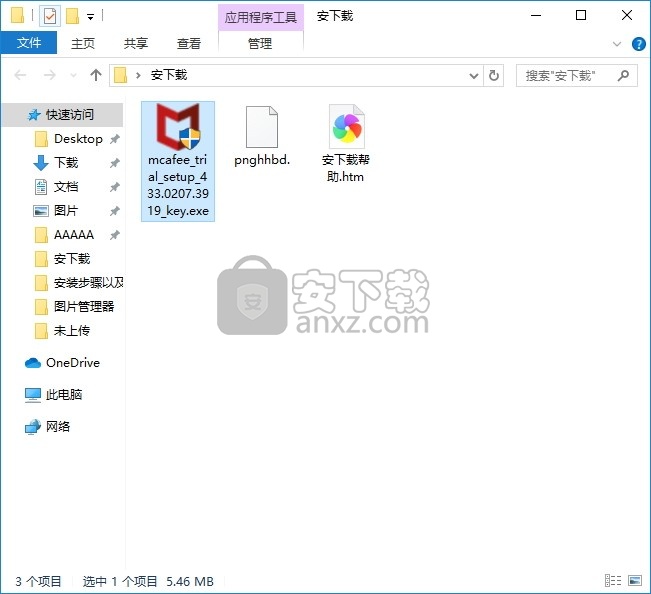The width and height of the screenshot is (651, 594).
Task: Switch to details view in status bar
Action: pos(613,581)
